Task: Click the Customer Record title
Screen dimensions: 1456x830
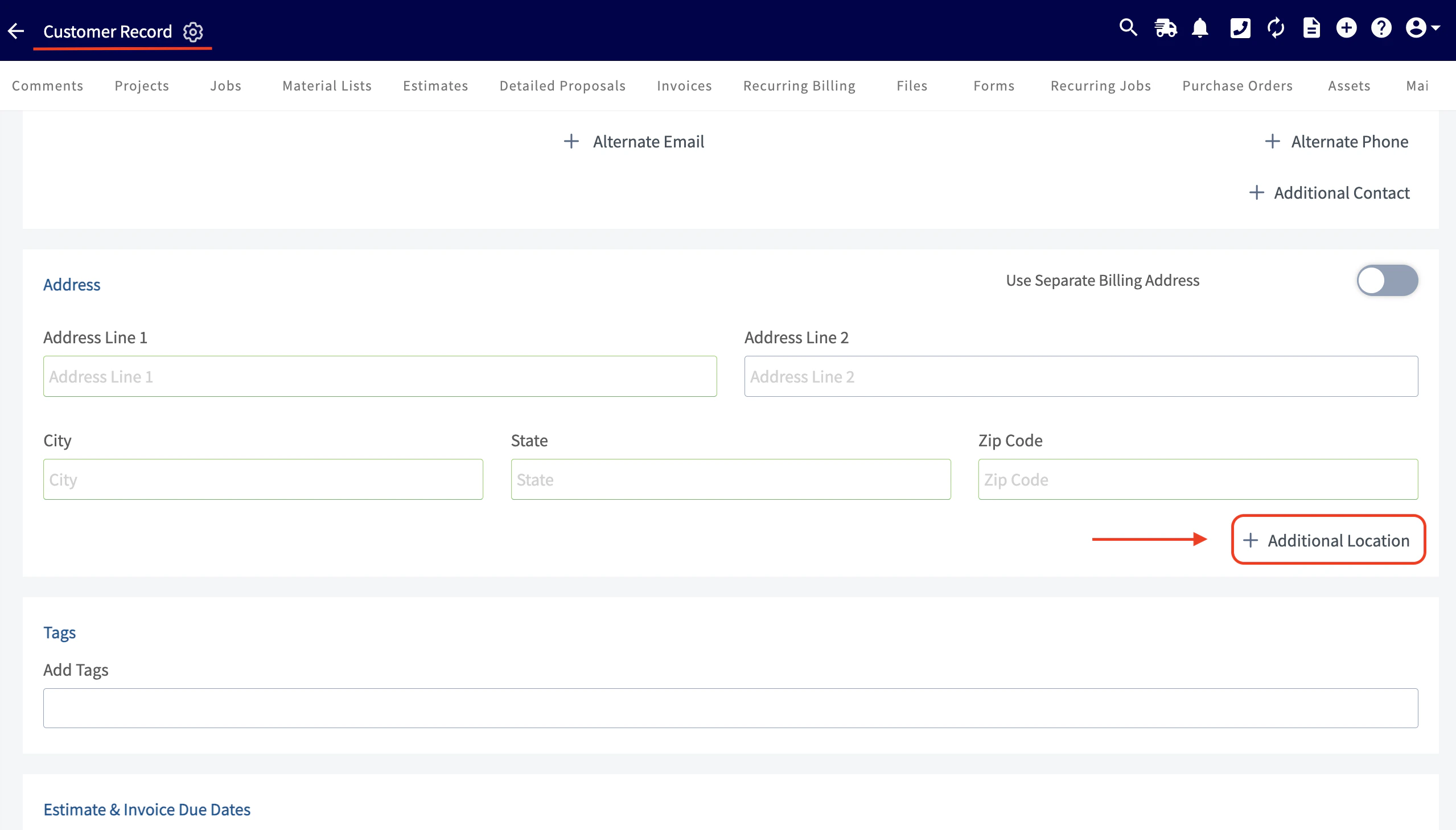Action: click(108, 31)
